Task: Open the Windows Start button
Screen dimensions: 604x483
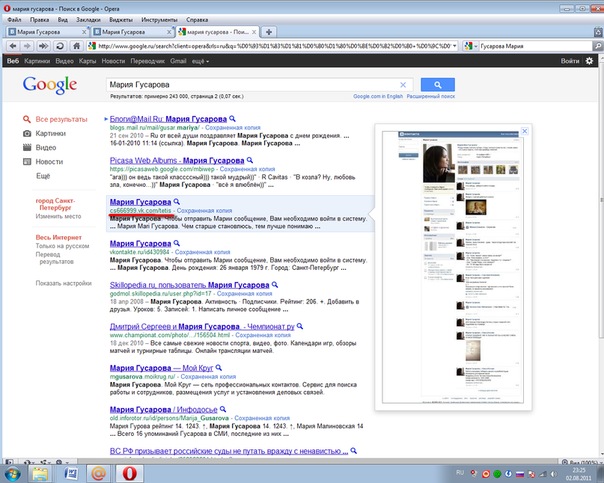Action: point(12,474)
